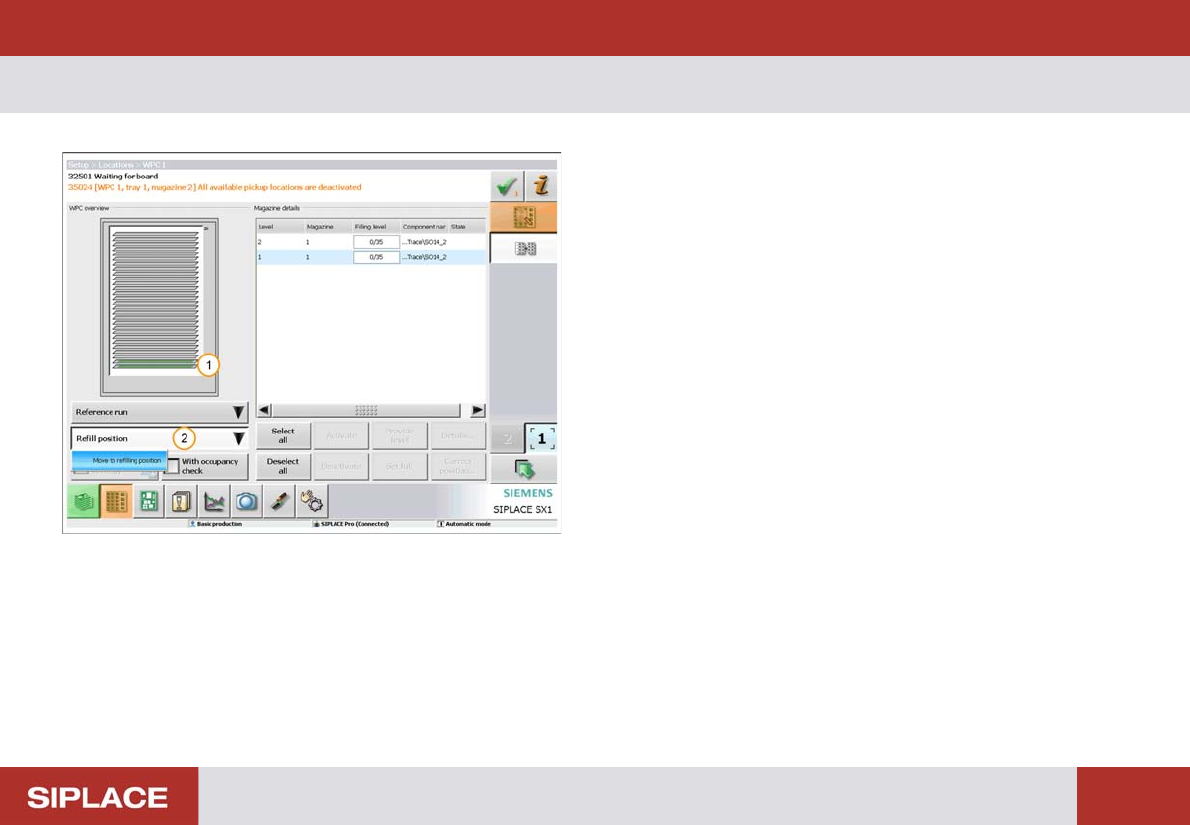Screen dimensions: 1190x825
Task: Click the 'Details...' button
Action: click(x=458, y=436)
